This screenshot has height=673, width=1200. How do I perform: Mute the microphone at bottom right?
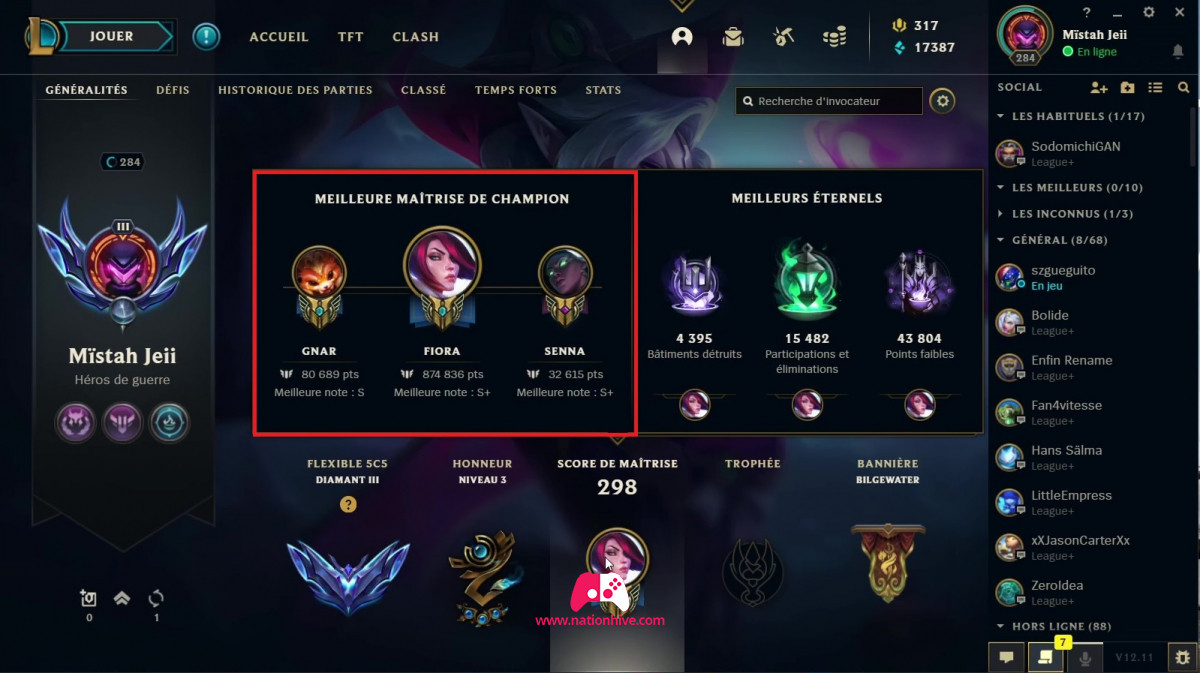[x=1085, y=658]
